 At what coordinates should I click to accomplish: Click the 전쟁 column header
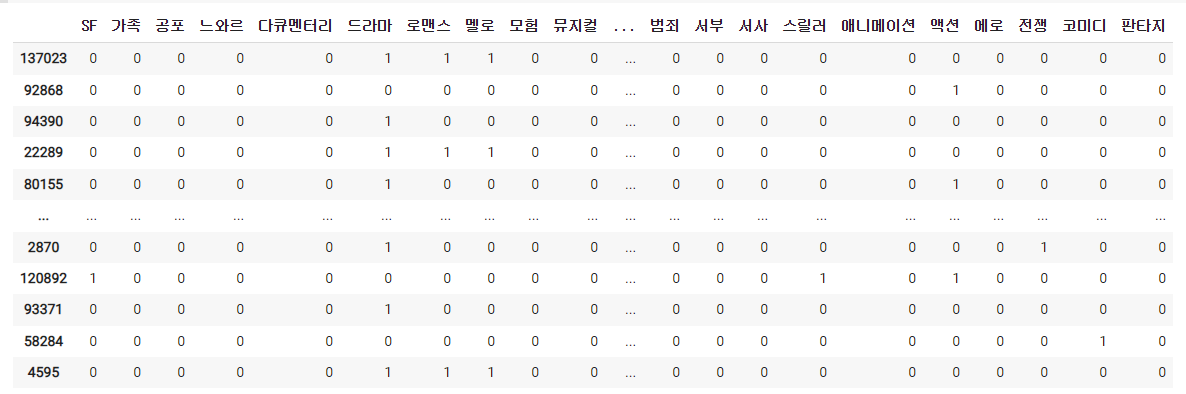pyautogui.click(x=1034, y=26)
